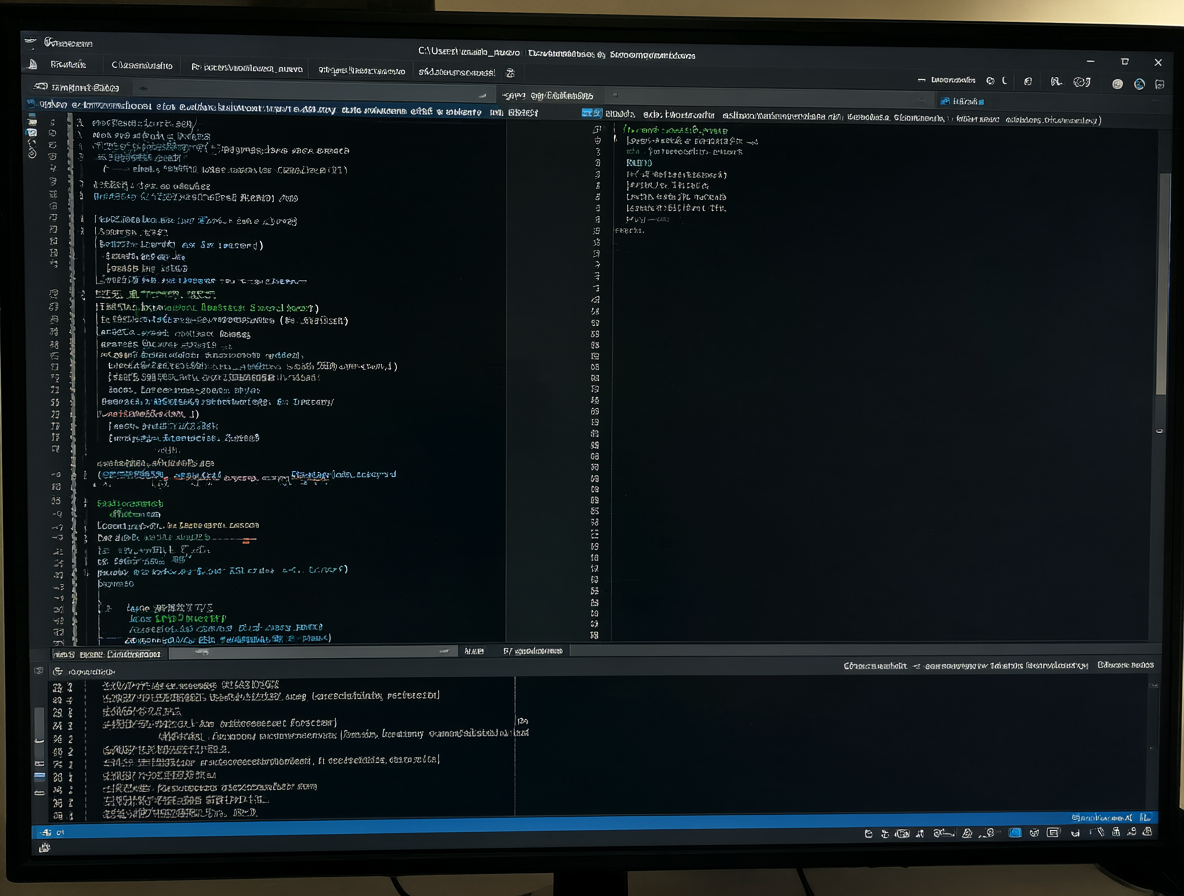Click the rightmost link in the bottom panel header
The height and width of the screenshot is (896, 1184).
click(x=1125, y=665)
